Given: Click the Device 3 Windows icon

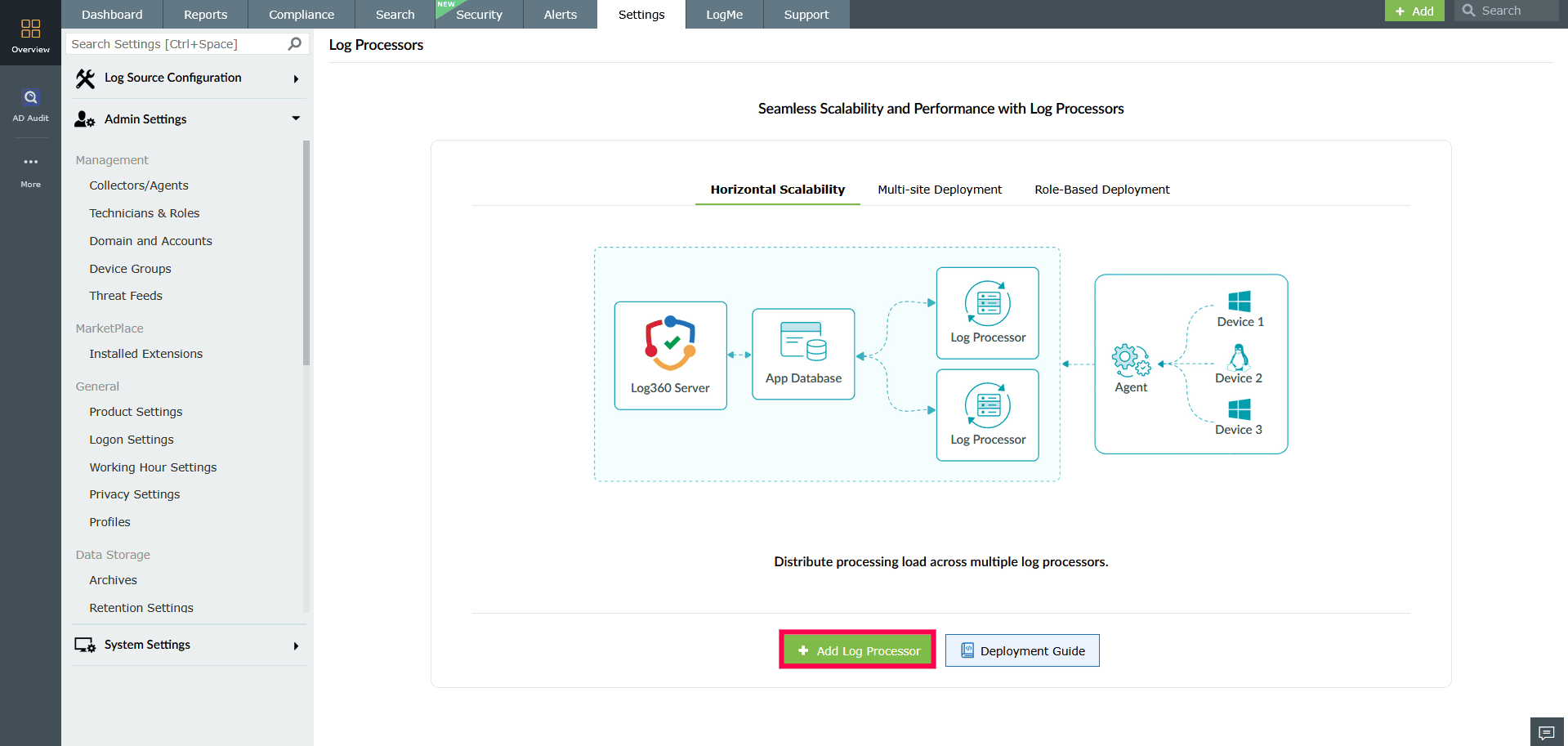Looking at the screenshot, I should (x=1240, y=409).
